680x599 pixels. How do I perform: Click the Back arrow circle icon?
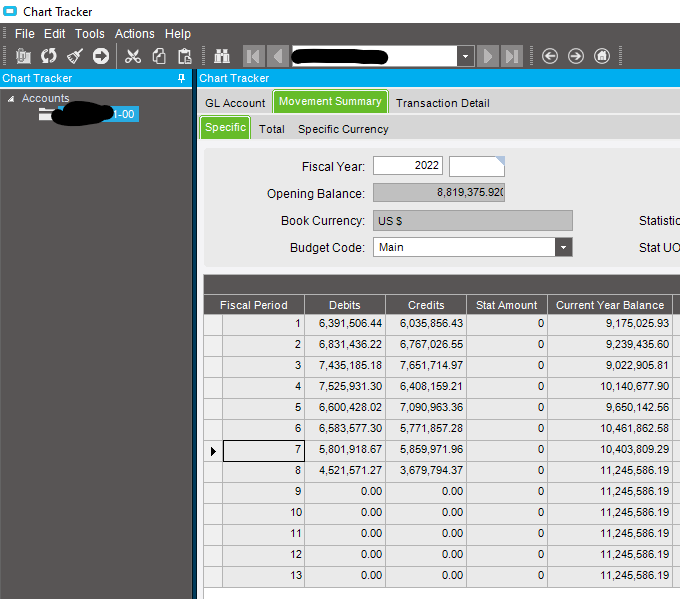(x=549, y=56)
